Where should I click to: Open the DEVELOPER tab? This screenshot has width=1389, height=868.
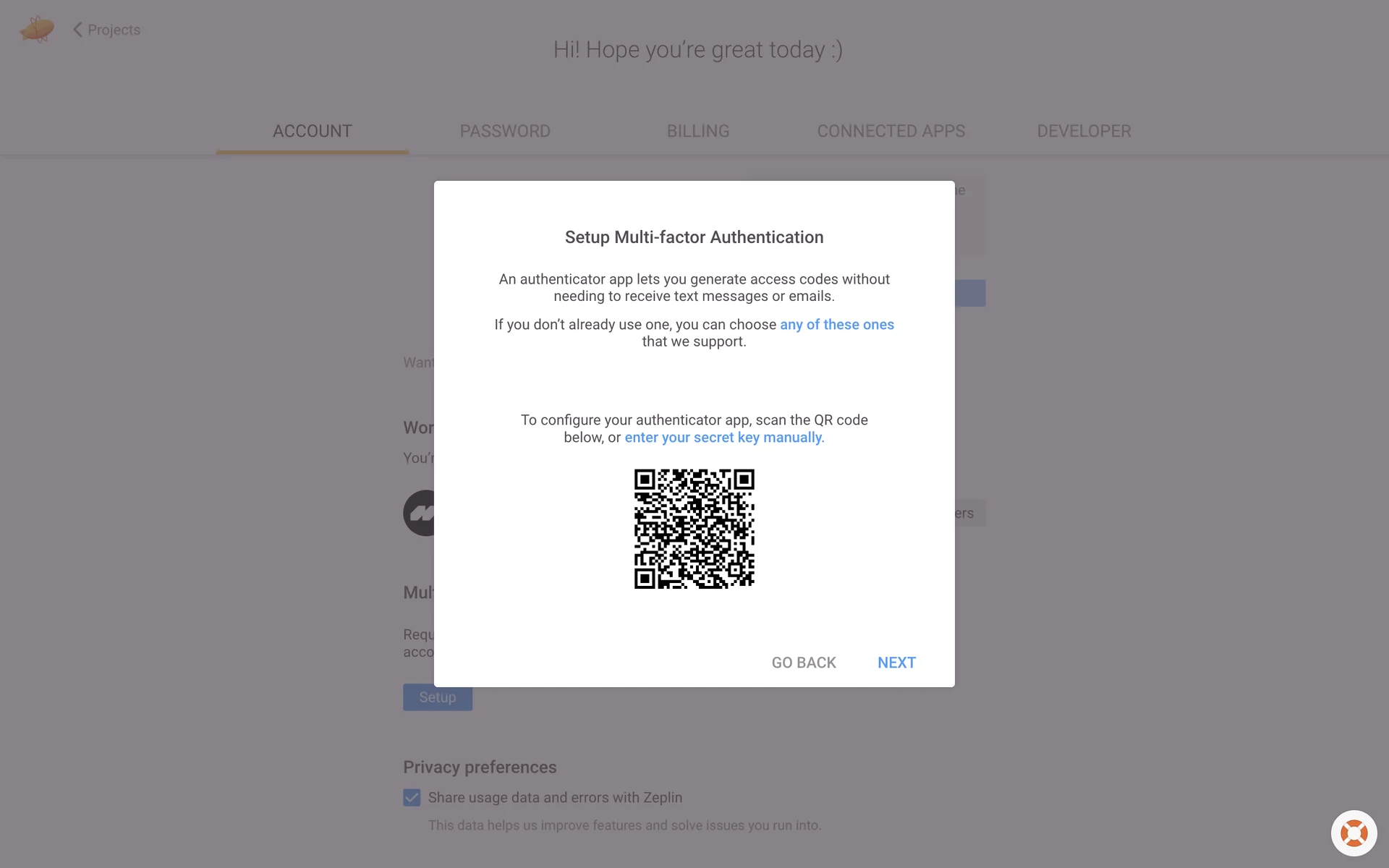point(1084,131)
